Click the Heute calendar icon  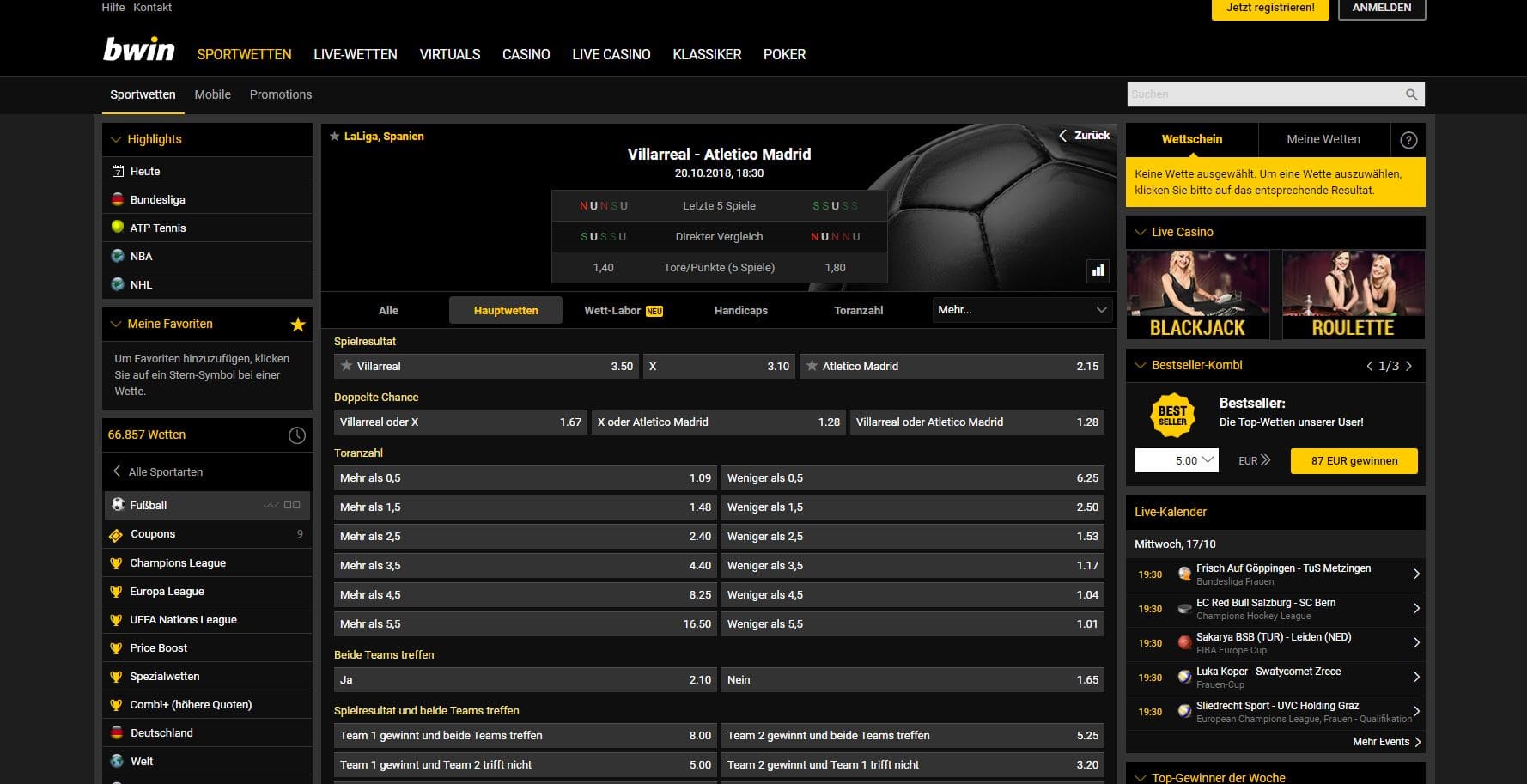[x=118, y=171]
